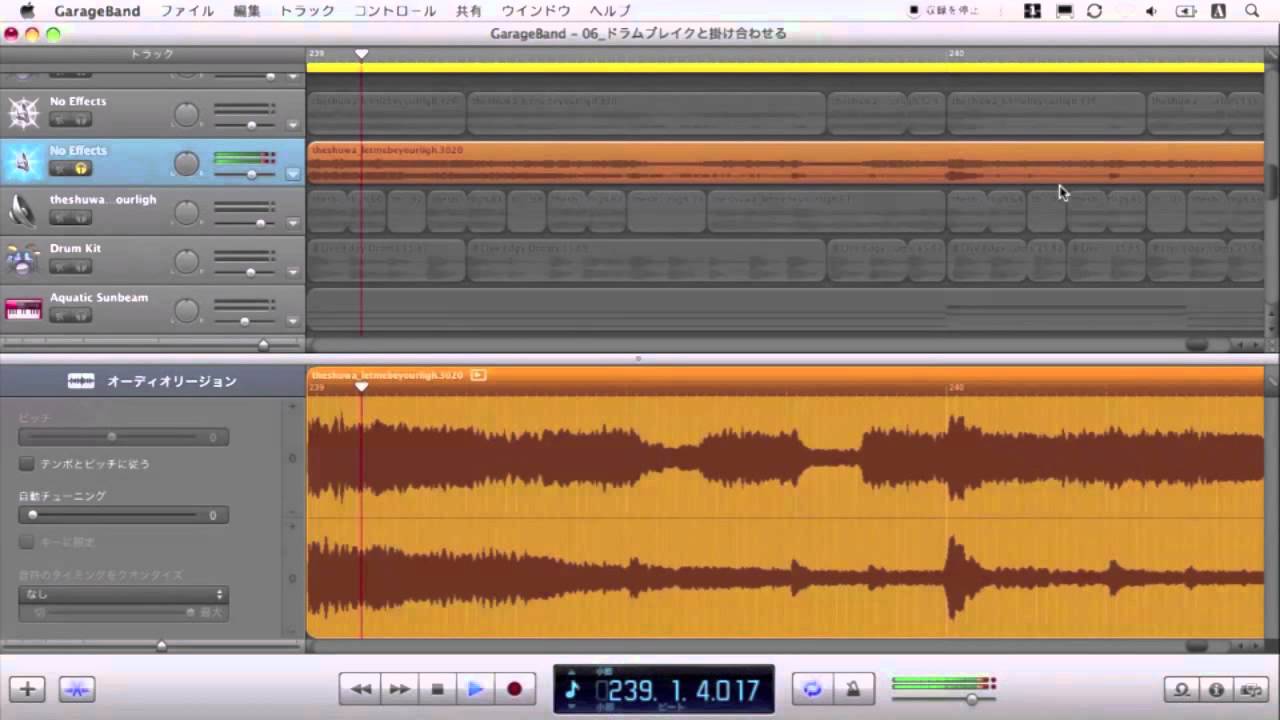This screenshot has width=1280, height=720.
Task: Toggle the metronome button
Action: pyautogui.click(x=854, y=689)
